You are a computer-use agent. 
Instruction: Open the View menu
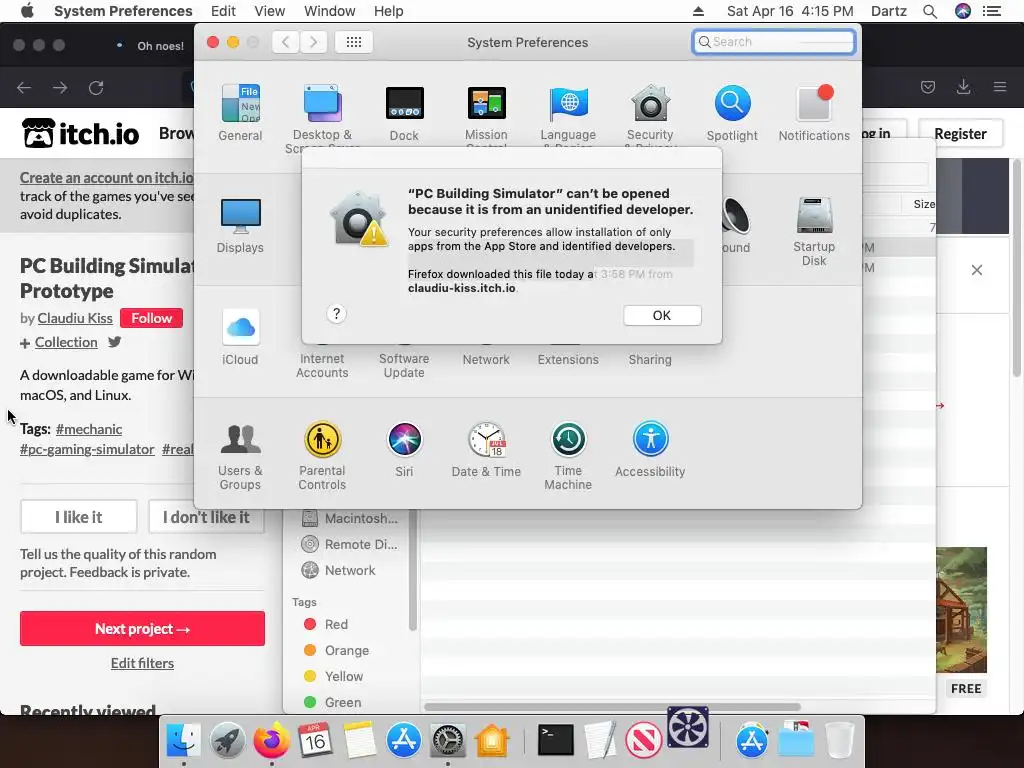tap(270, 11)
